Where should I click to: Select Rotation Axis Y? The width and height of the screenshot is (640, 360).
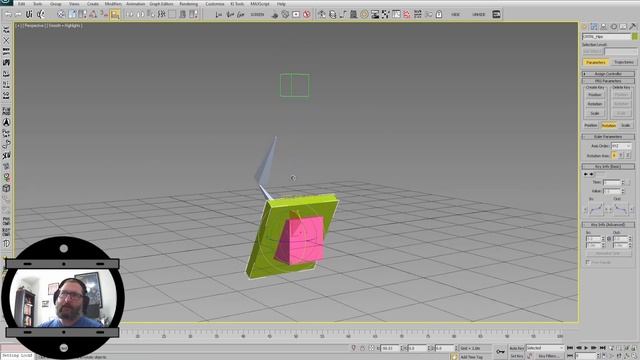[x=621, y=156]
